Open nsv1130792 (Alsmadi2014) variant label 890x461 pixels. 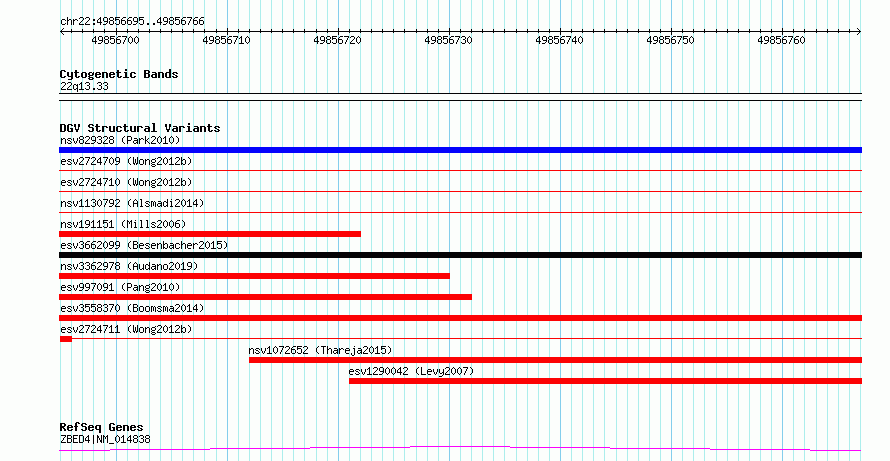(x=132, y=203)
